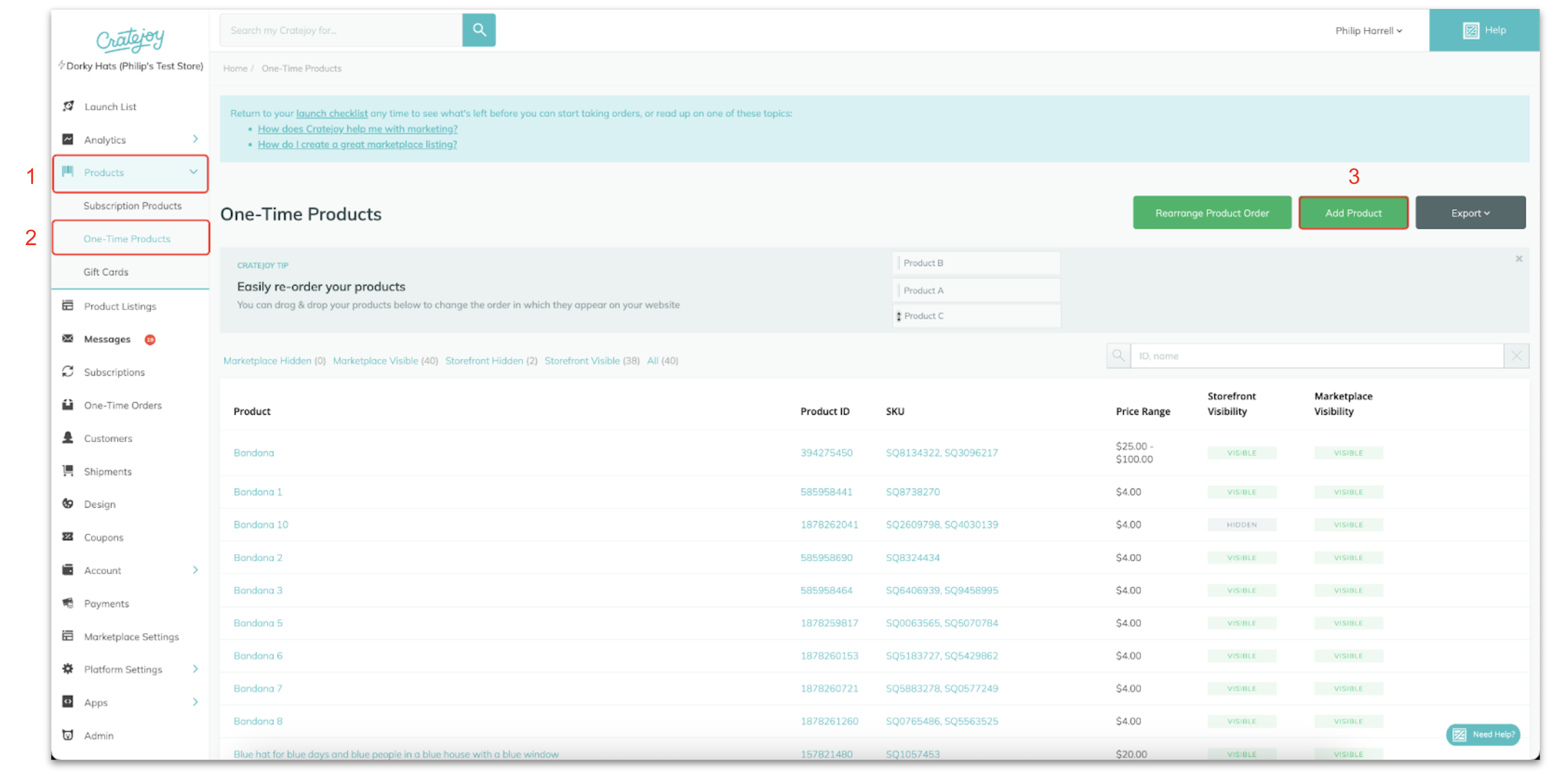Open the launch checklist link

[331, 113]
